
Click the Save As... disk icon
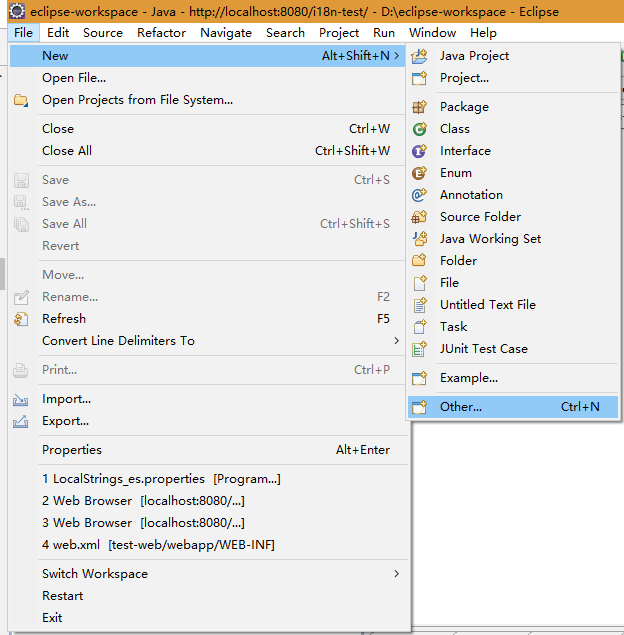[x=21, y=202]
